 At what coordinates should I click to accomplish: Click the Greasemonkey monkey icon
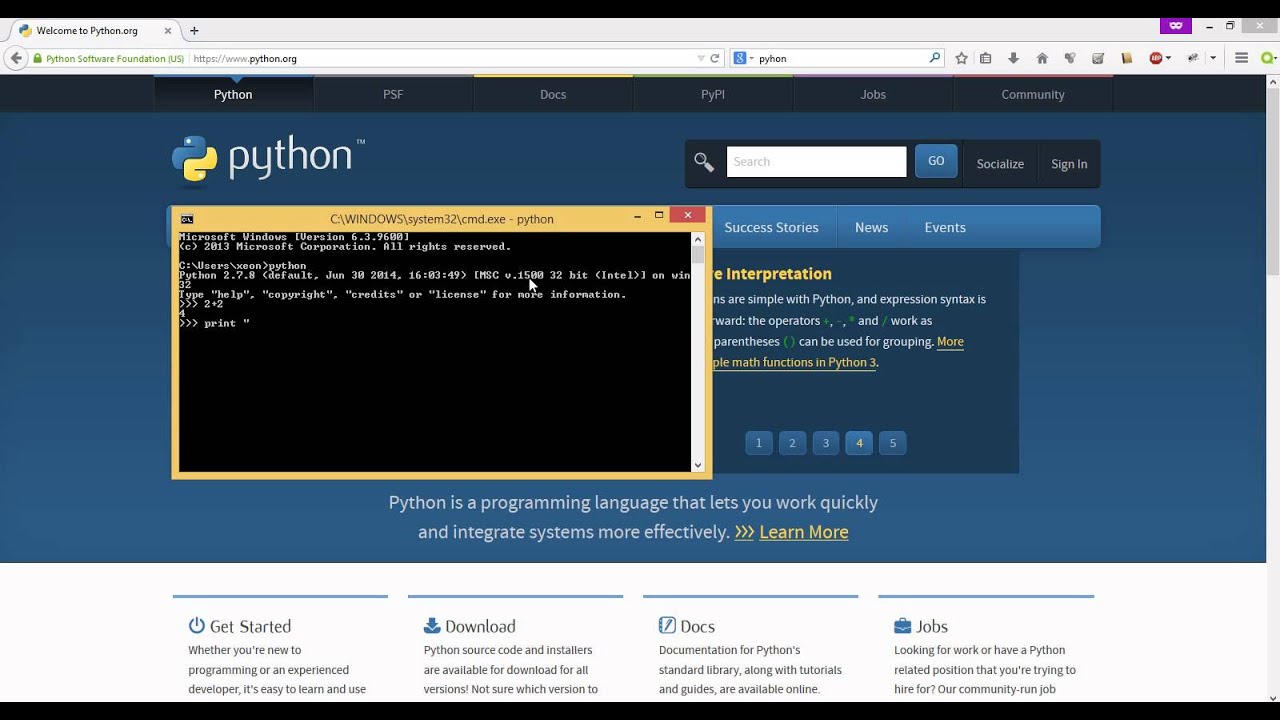tap(1193, 58)
